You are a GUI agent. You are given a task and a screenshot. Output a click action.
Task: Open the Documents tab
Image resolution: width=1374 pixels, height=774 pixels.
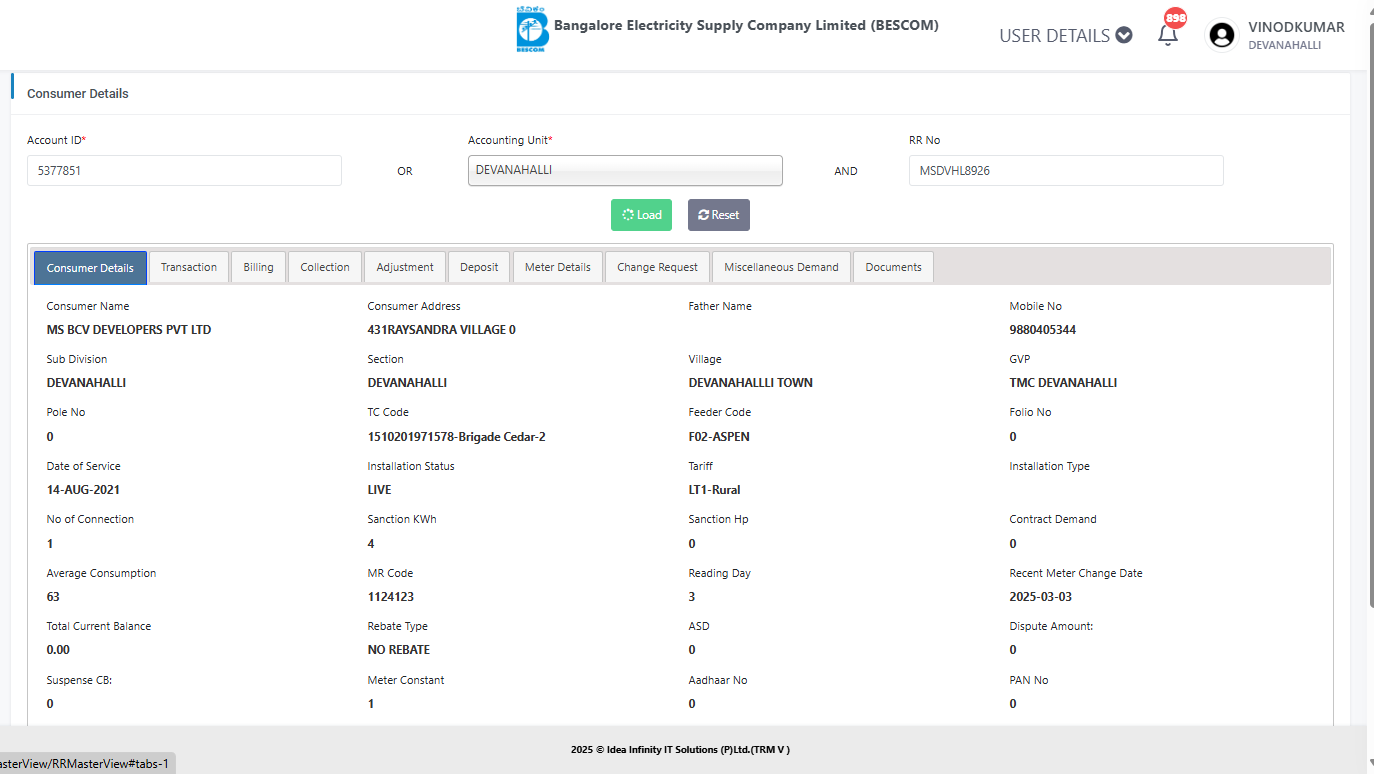click(893, 267)
